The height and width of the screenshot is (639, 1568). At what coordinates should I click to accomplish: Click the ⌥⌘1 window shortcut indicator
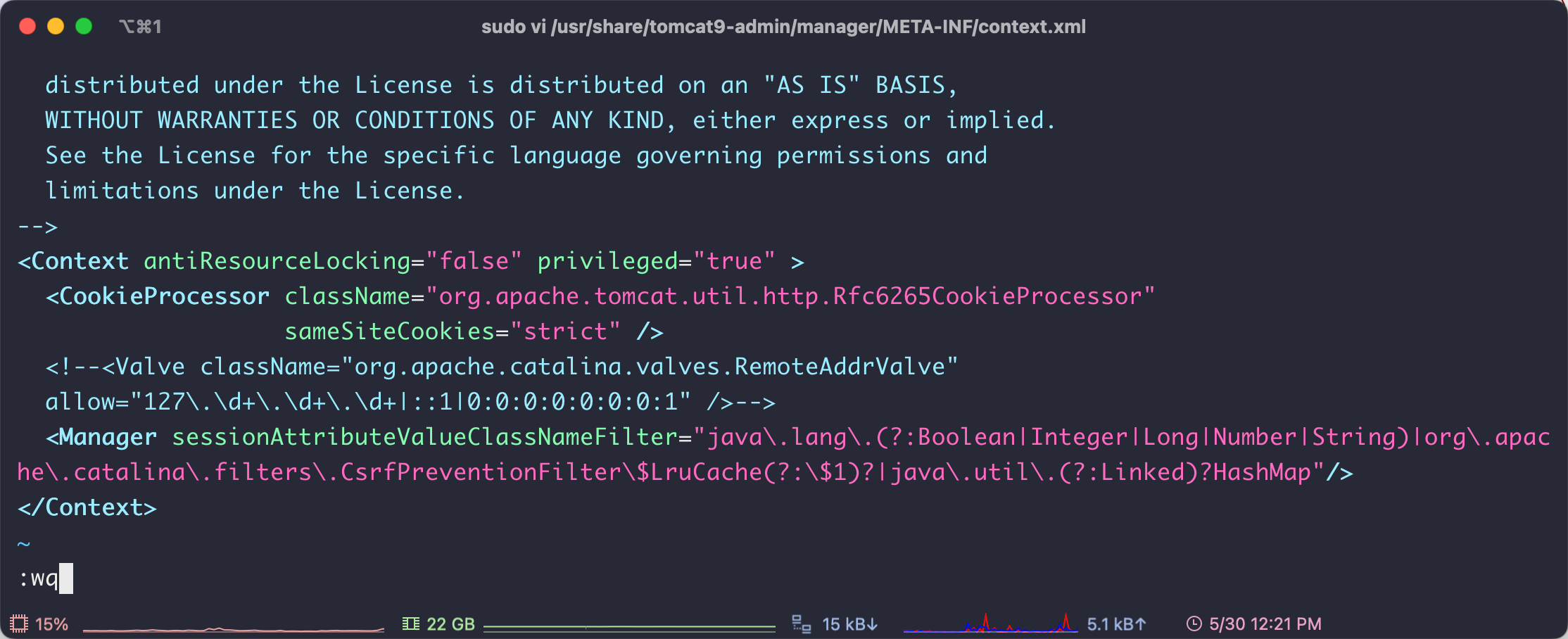(140, 27)
